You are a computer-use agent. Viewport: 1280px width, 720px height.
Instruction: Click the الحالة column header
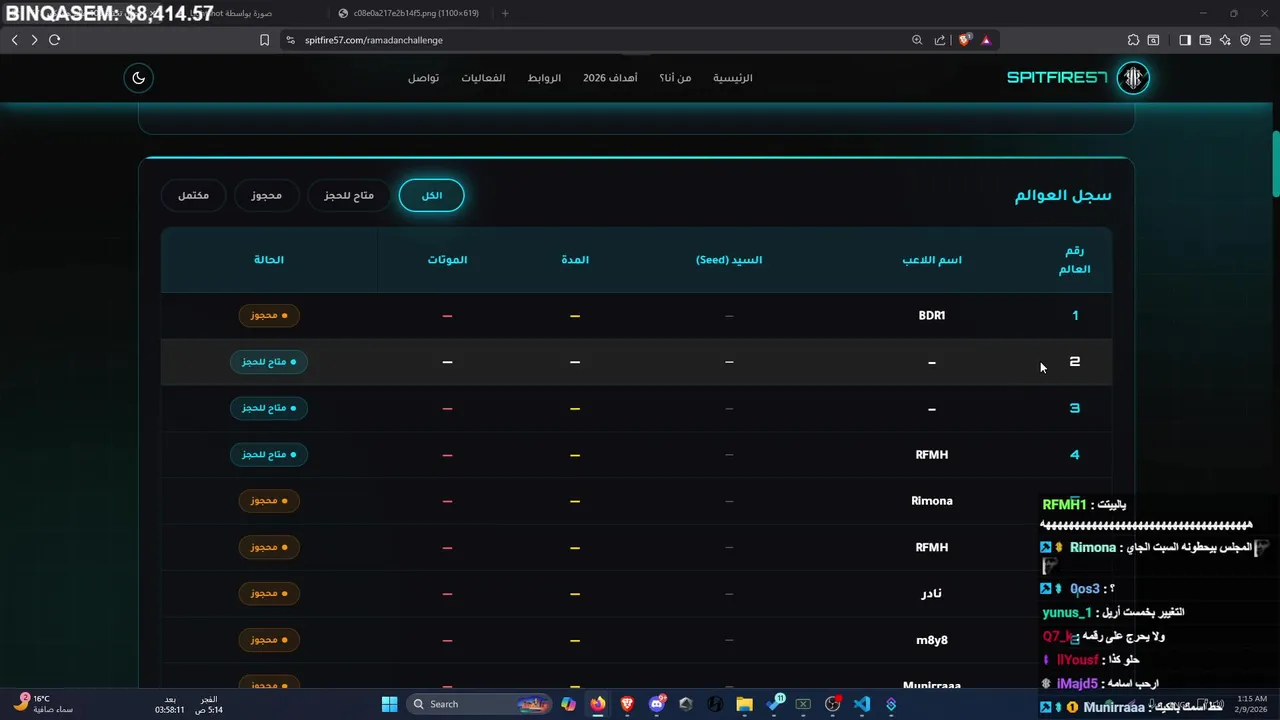pyautogui.click(x=269, y=260)
